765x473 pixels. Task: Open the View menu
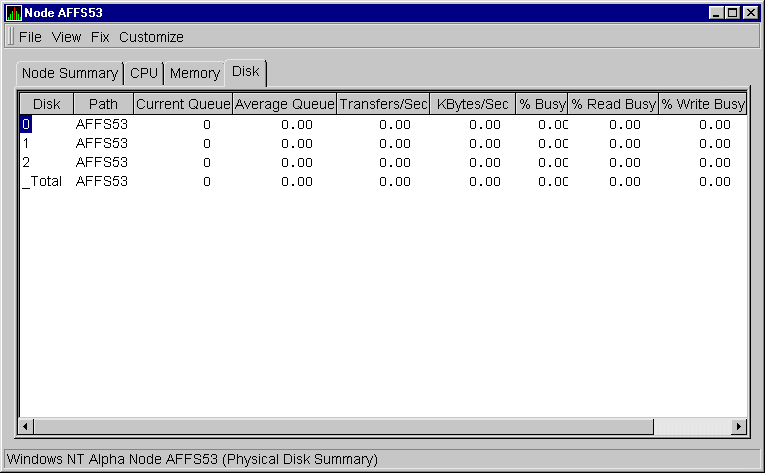click(x=66, y=37)
